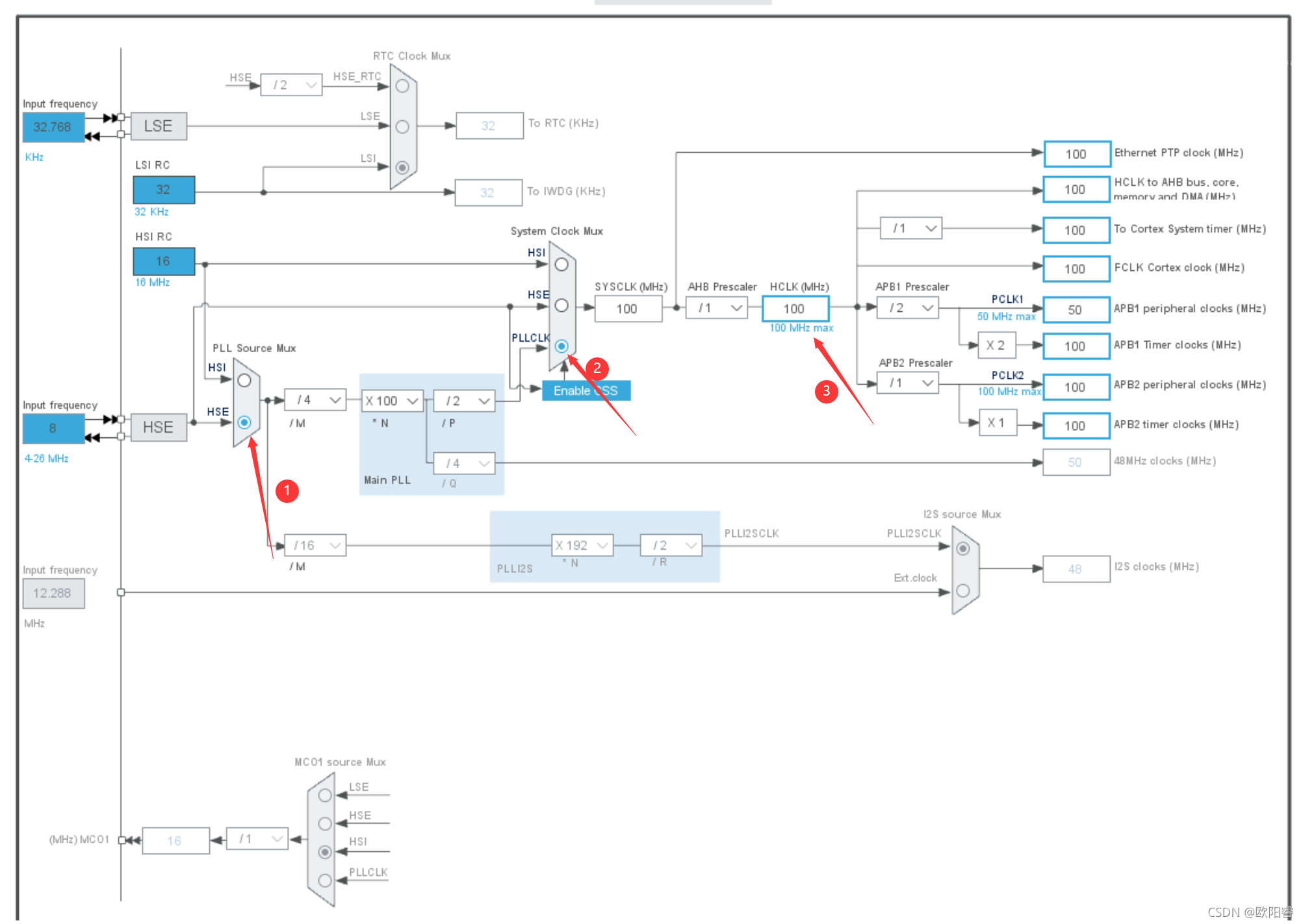Click the 'System Clock Mux' label
Screen dimensions: 1303x924
tap(557, 231)
